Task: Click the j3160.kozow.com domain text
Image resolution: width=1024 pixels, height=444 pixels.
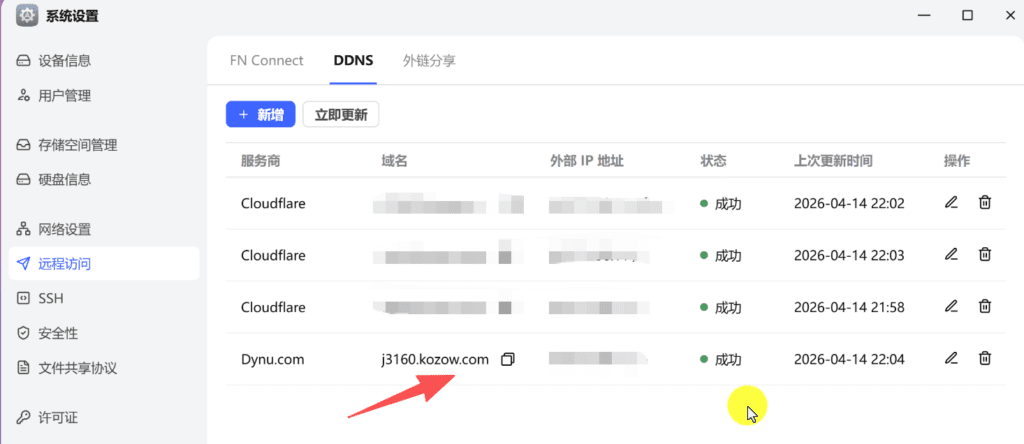Action: [435, 359]
